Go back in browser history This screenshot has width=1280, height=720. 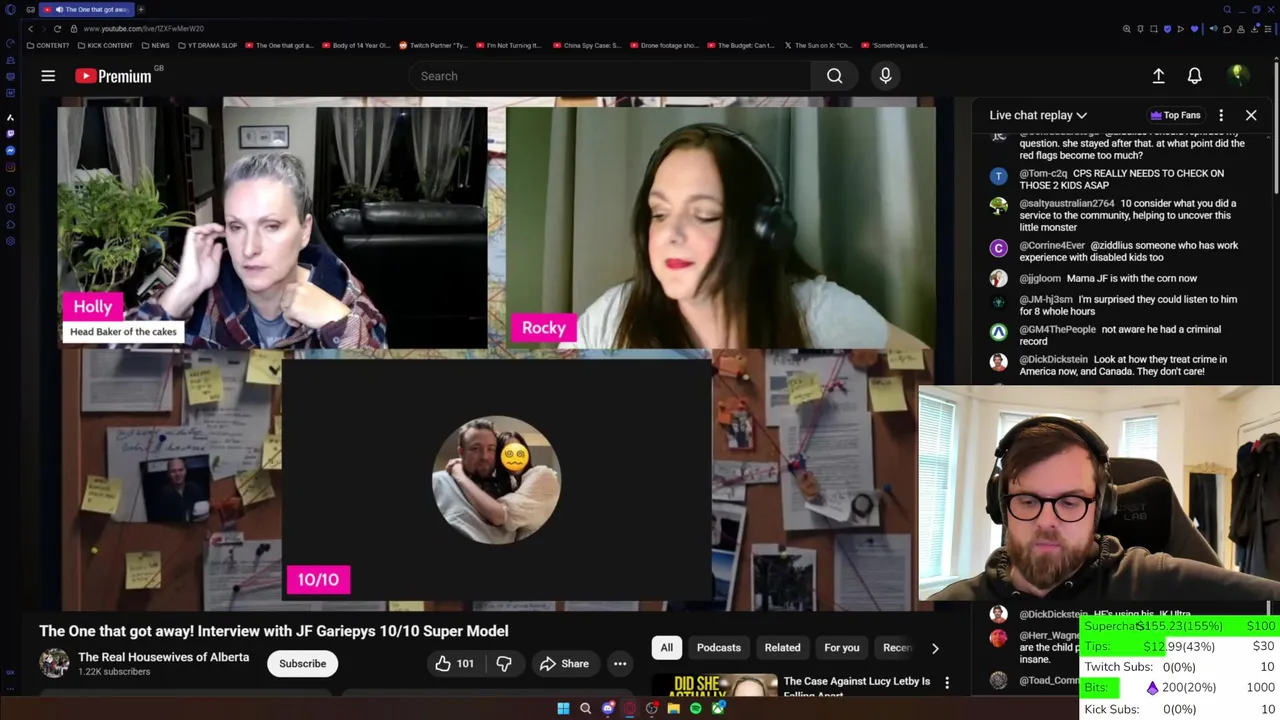coord(30,29)
